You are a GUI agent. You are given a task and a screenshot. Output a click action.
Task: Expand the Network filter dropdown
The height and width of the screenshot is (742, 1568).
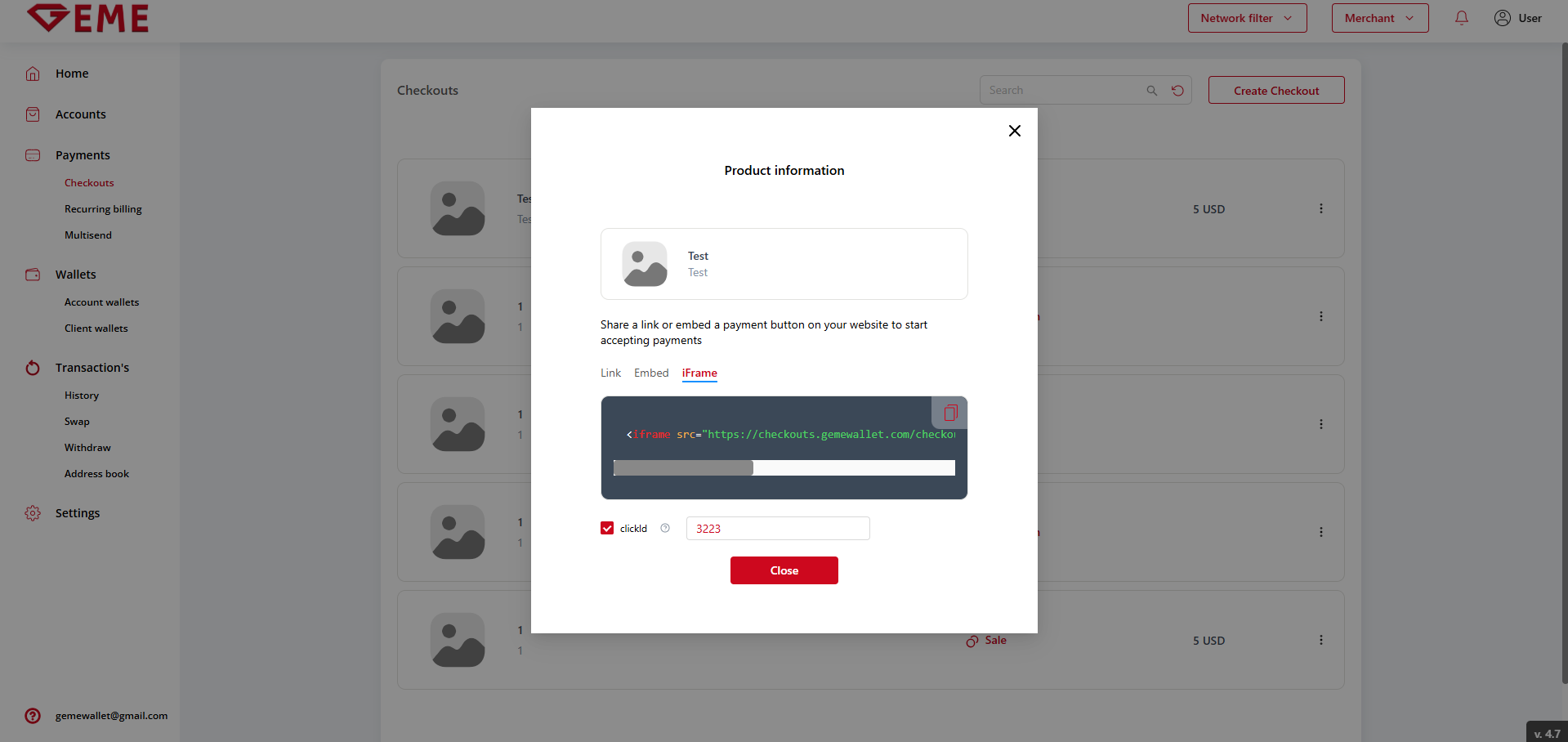click(1247, 18)
